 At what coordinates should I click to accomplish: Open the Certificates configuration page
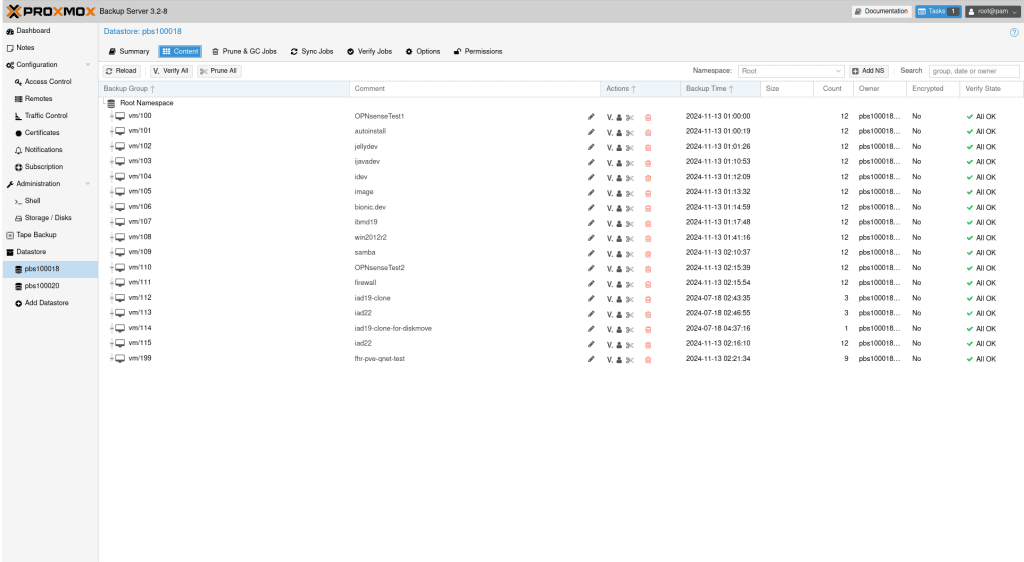pos(42,133)
